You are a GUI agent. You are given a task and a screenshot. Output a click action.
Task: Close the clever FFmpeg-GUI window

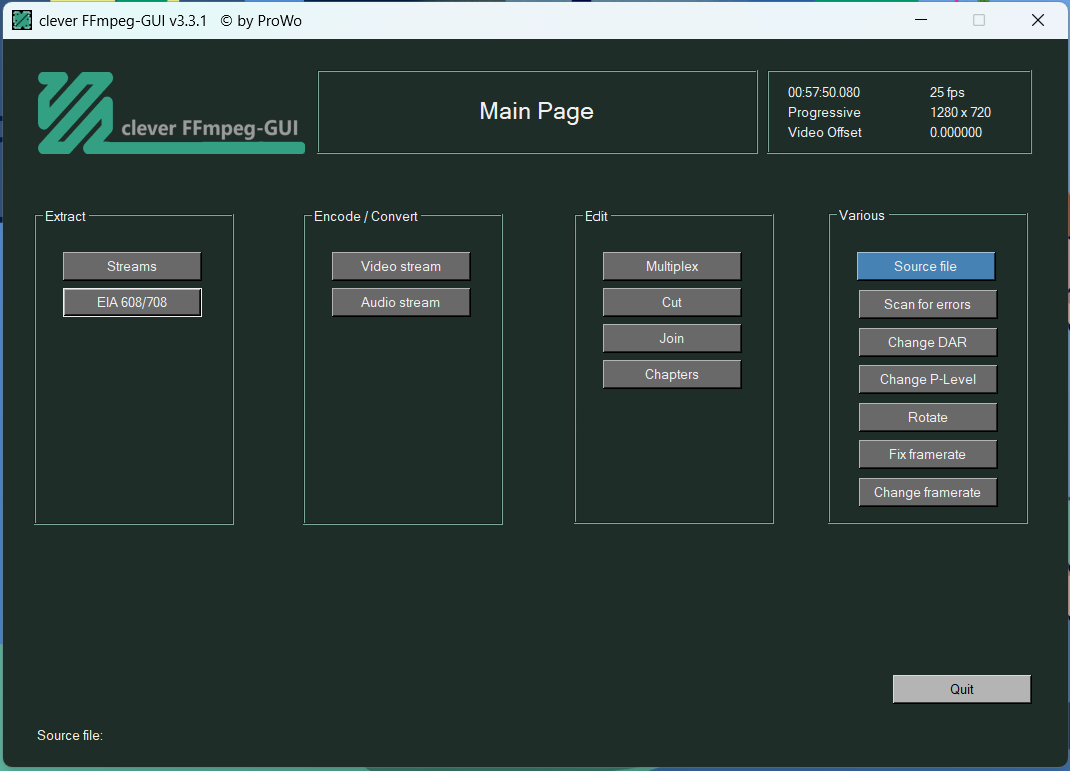1038,20
